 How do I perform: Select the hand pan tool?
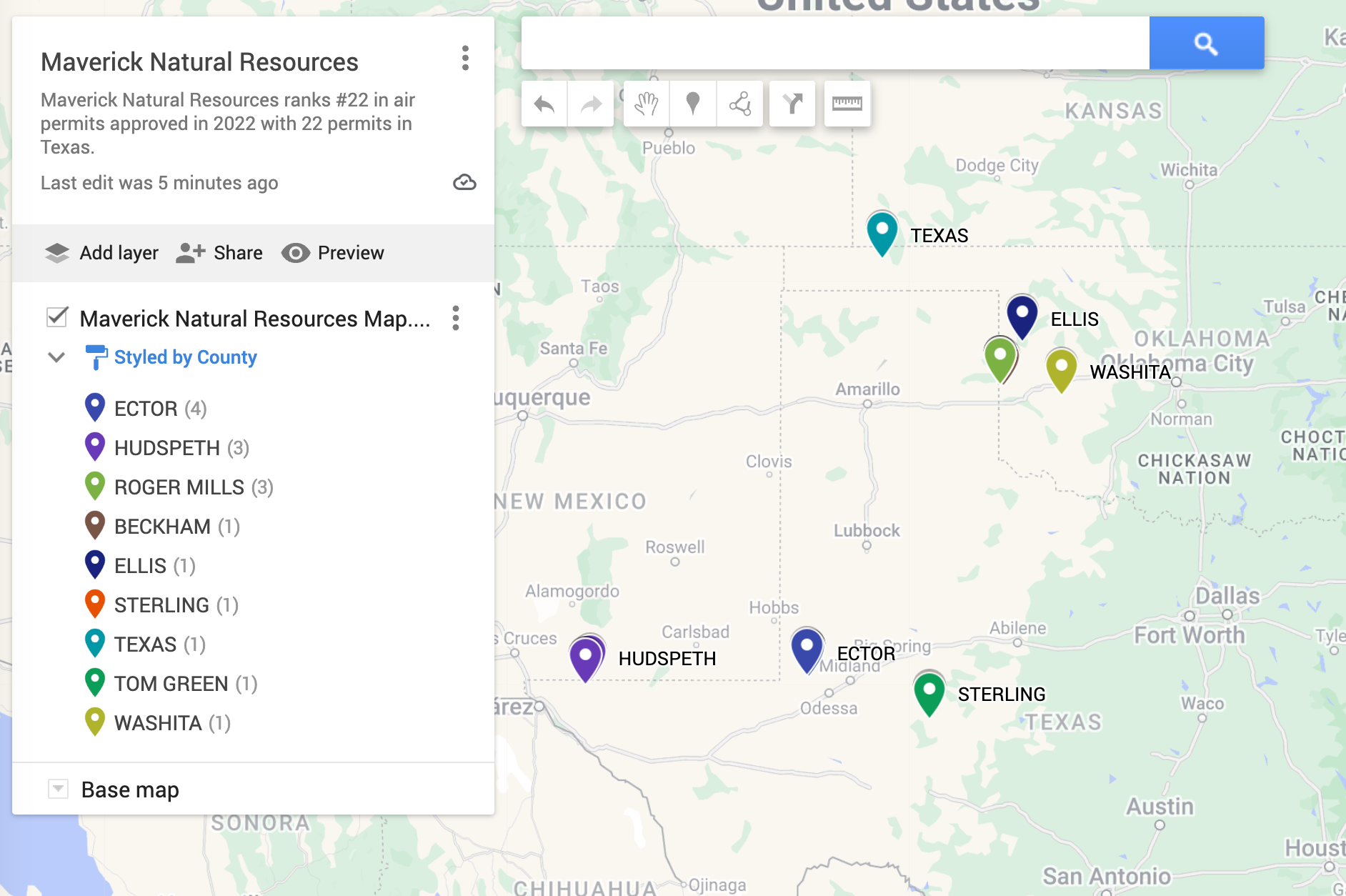(x=645, y=104)
